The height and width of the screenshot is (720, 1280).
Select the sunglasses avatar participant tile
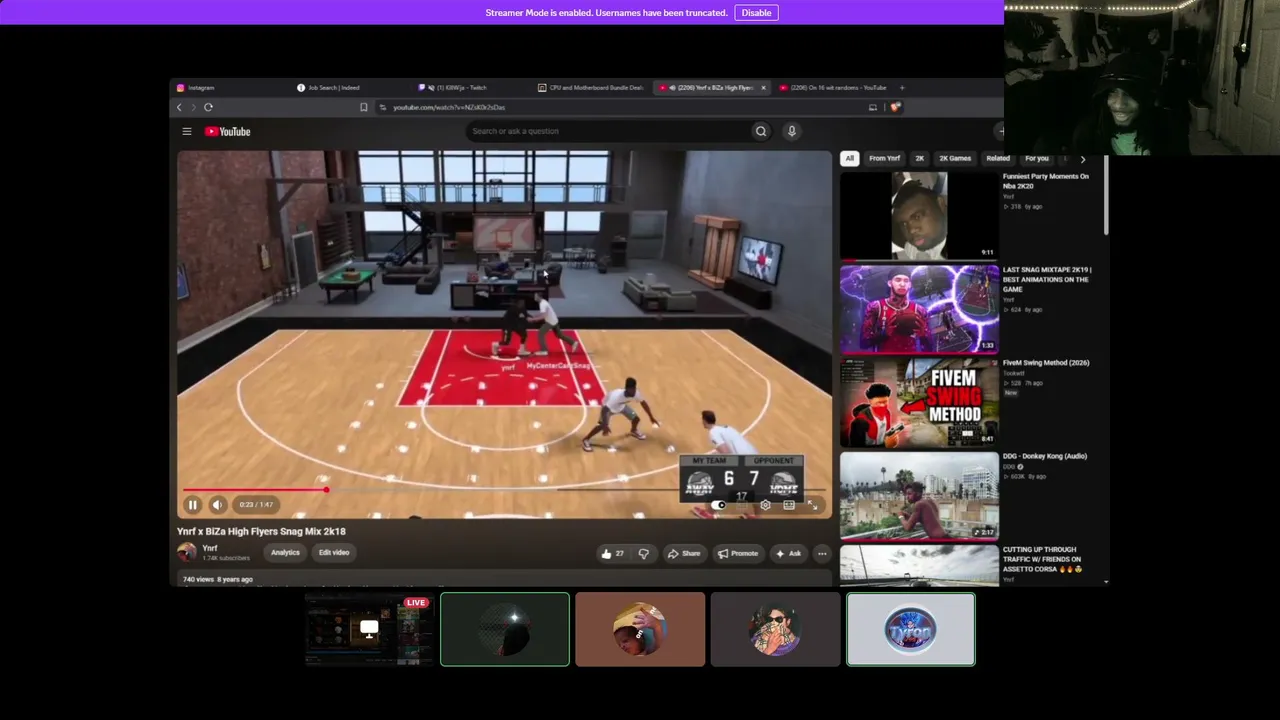click(775, 629)
